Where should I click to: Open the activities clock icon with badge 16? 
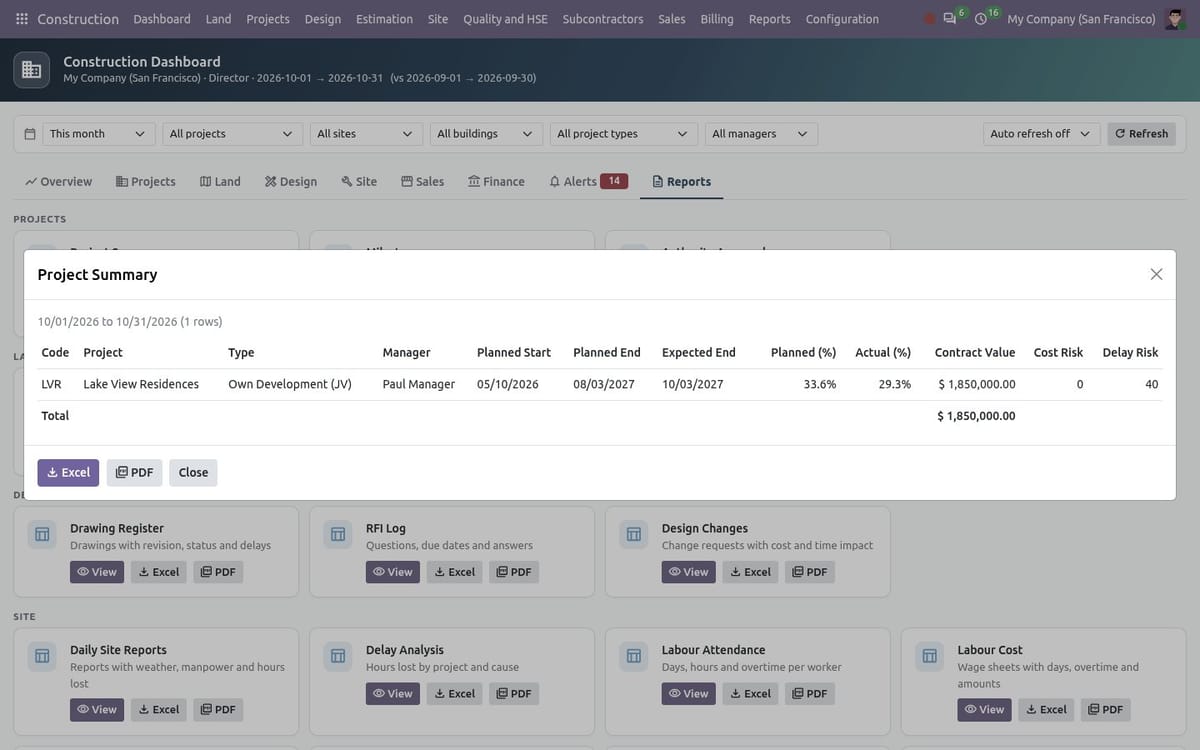[x=981, y=19]
